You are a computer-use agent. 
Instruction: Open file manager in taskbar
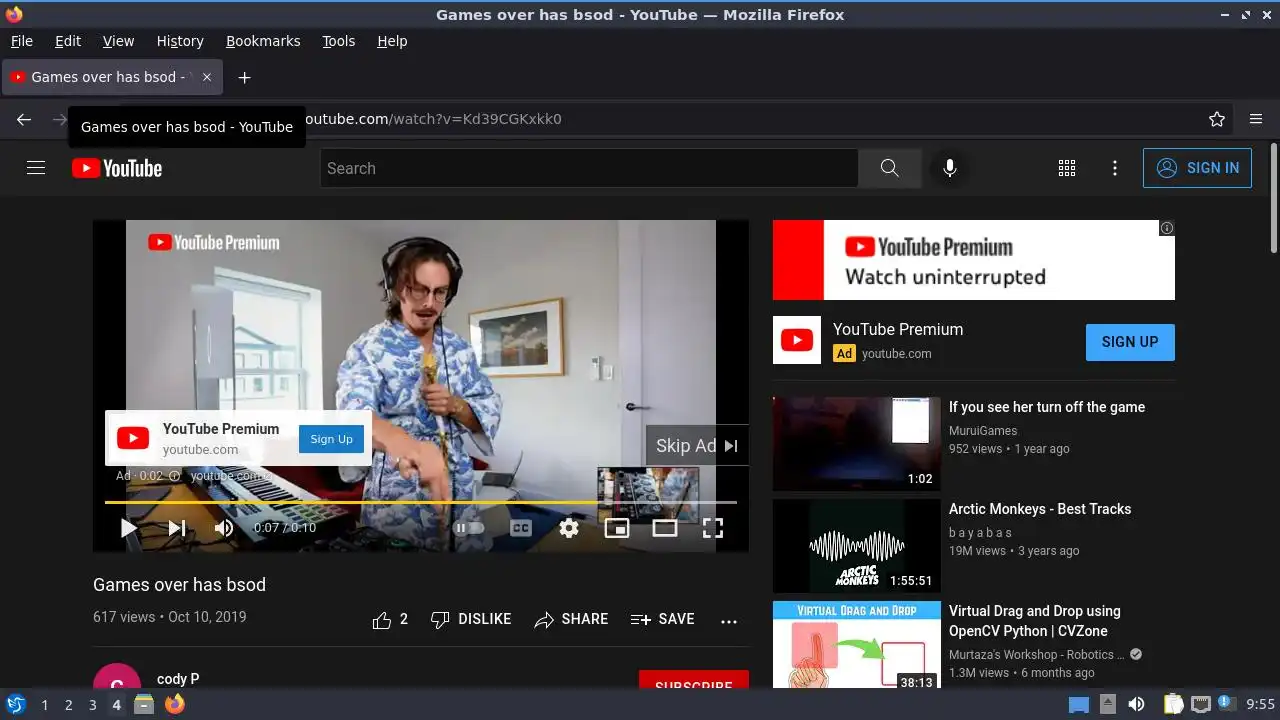pos(144,704)
